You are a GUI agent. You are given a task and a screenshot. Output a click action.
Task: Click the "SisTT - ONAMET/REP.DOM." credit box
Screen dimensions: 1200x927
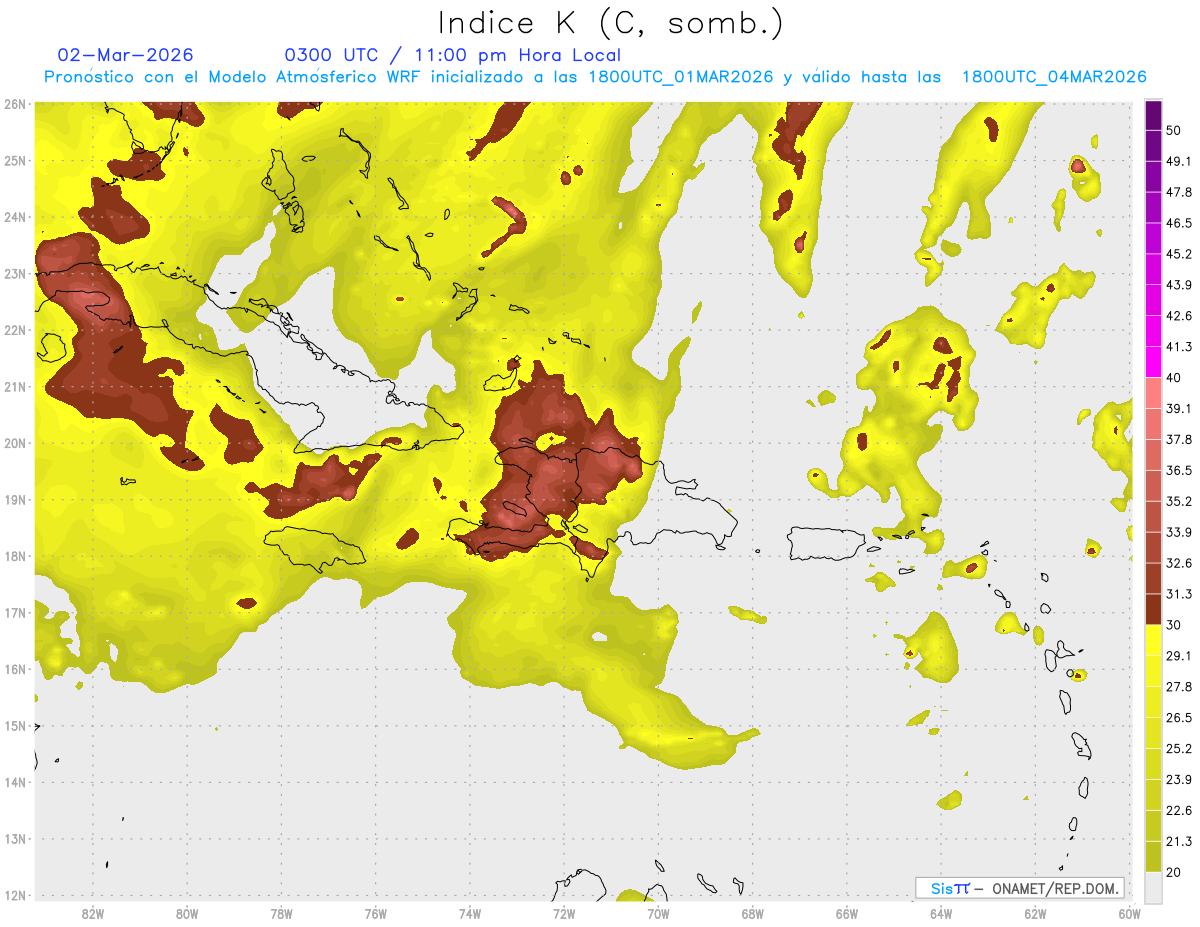1019,888
